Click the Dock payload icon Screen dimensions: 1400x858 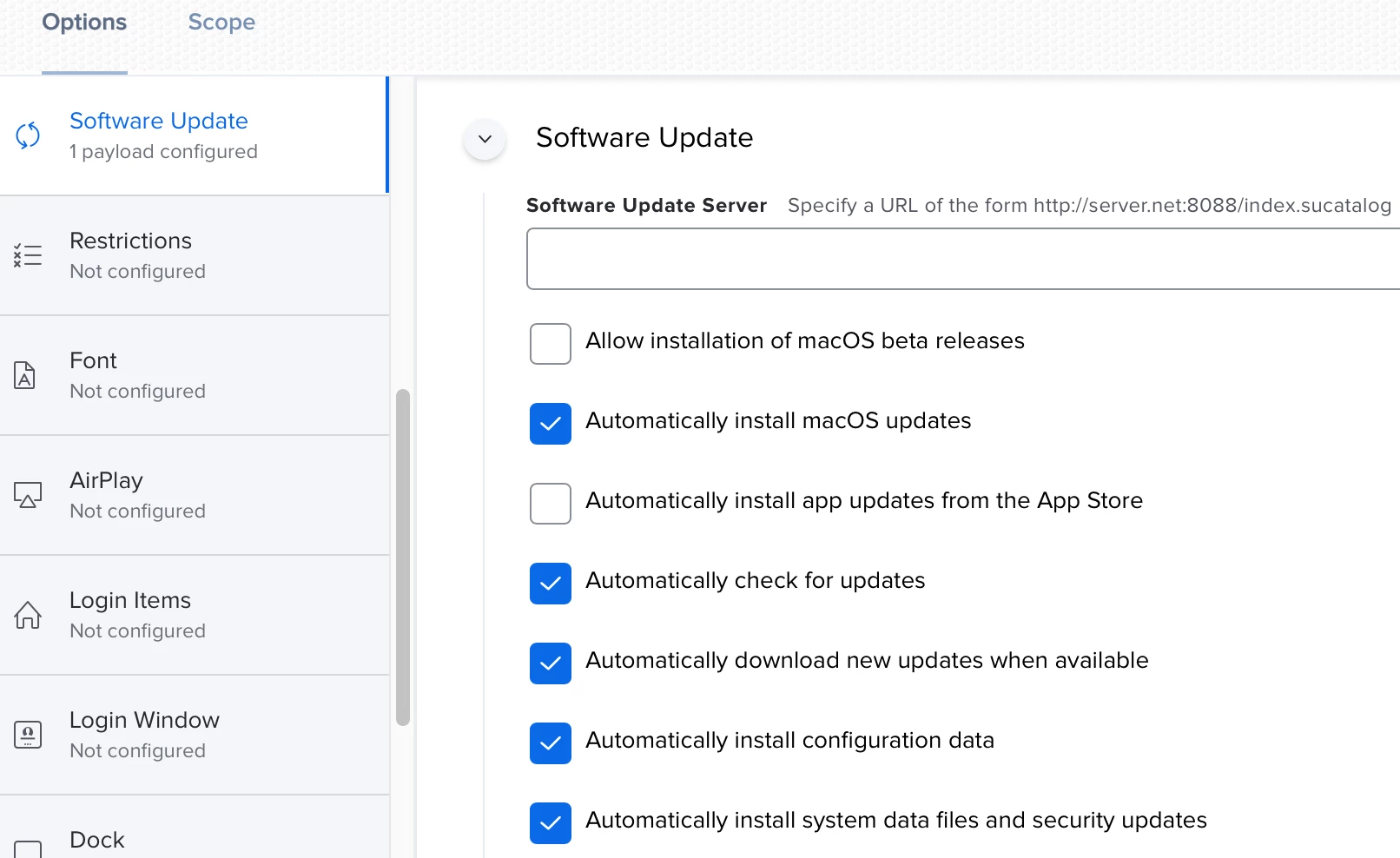pyautogui.click(x=28, y=849)
